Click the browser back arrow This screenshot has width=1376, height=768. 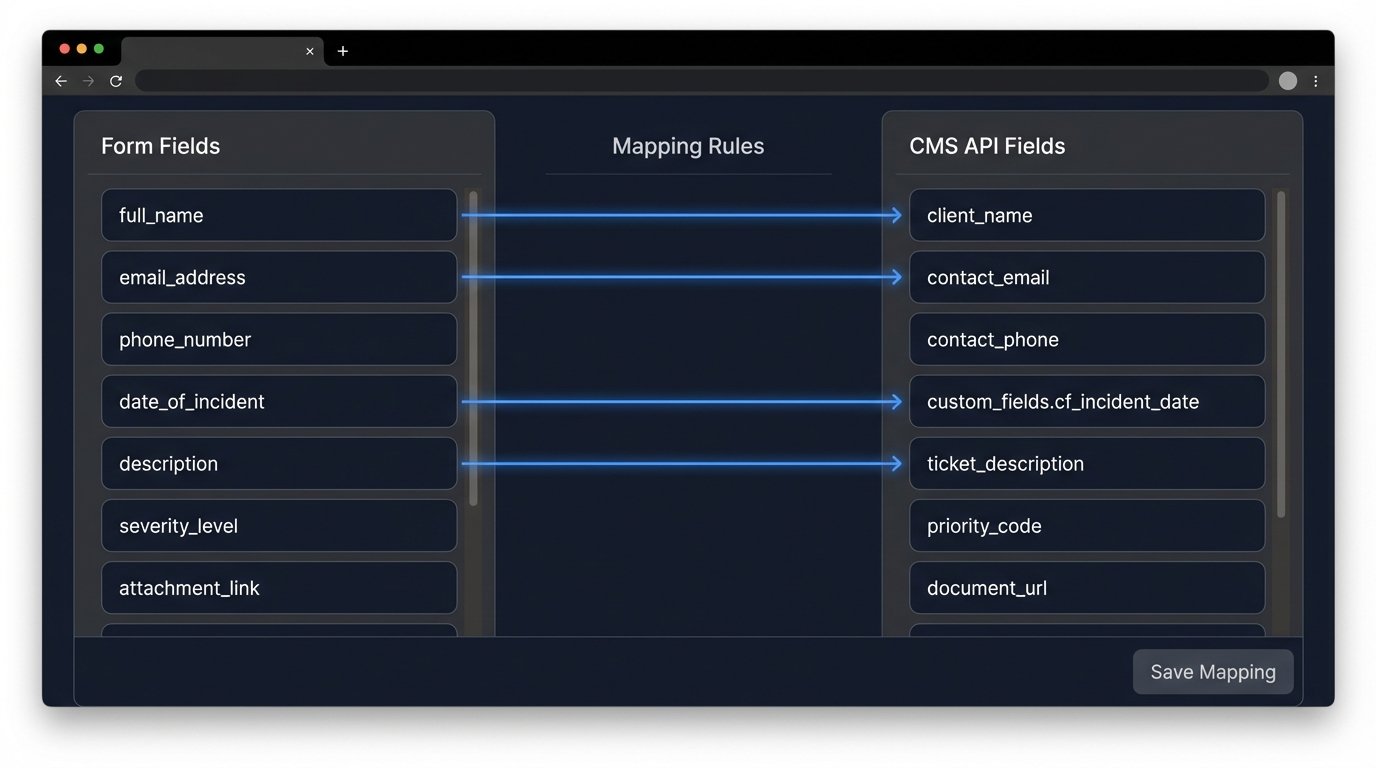[61, 81]
